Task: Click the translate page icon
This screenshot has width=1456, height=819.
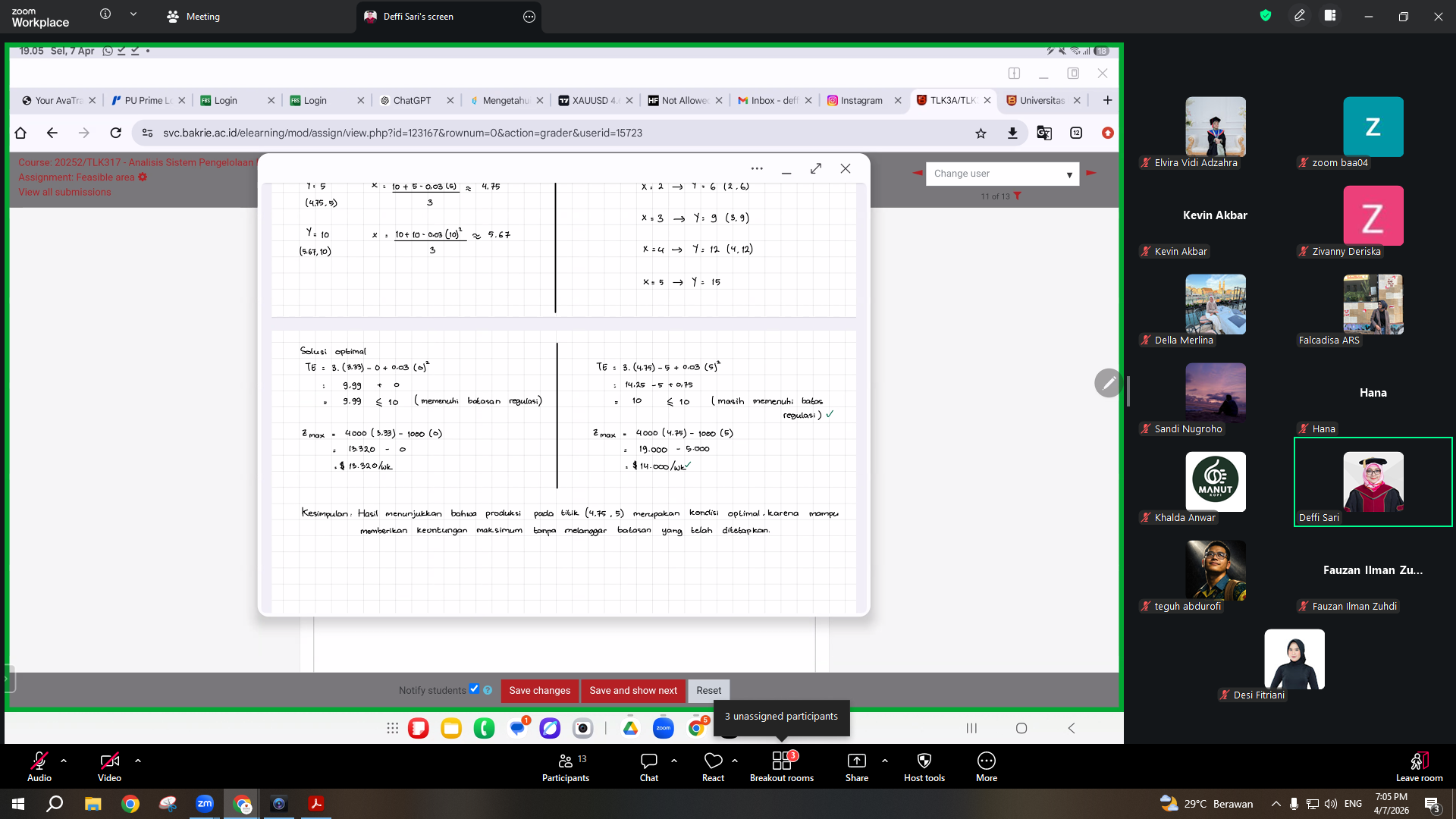Action: 1044,133
